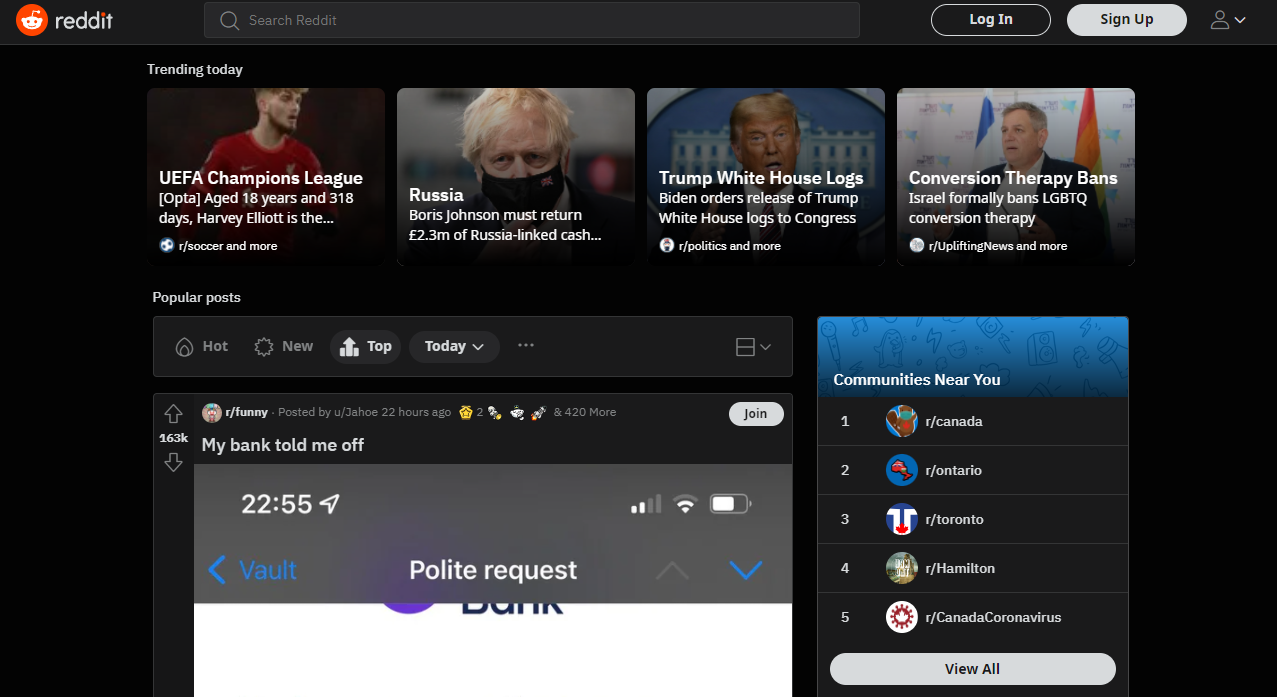Open the three-dots more sort options
Image resolution: width=1277 pixels, height=697 pixels.
pos(526,346)
